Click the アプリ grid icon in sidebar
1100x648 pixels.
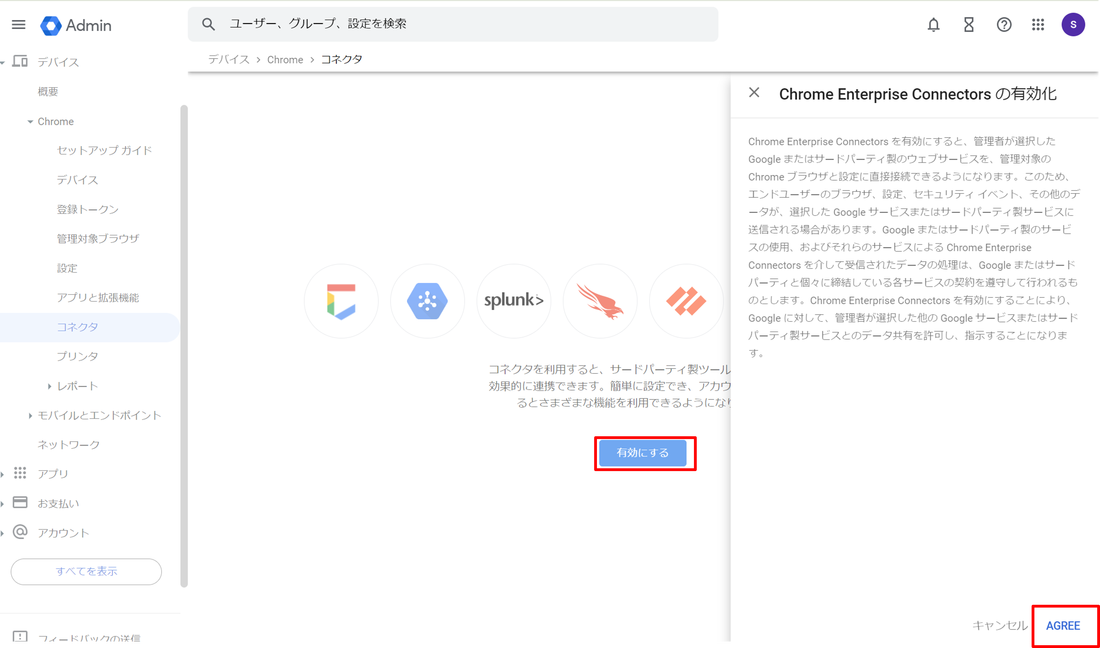pyautogui.click(x=20, y=473)
